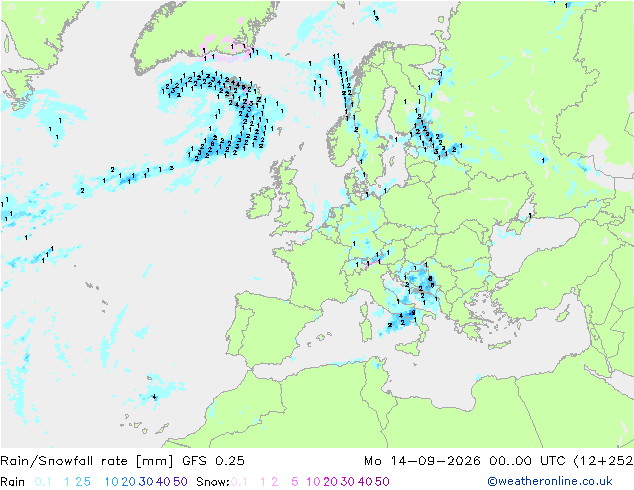Viewport: 634px width, 490px height.
Task: Click the Snow: legend label
Action: point(213,482)
